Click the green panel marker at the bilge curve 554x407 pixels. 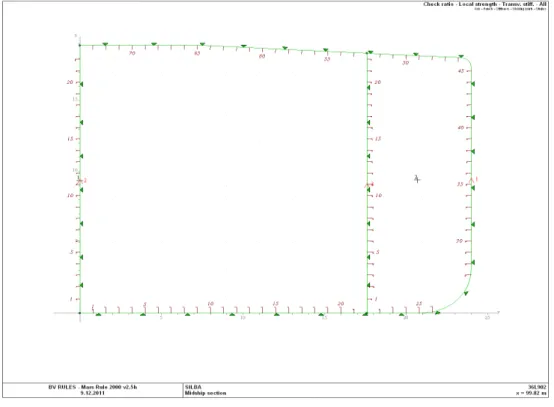[x=466, y=293]
